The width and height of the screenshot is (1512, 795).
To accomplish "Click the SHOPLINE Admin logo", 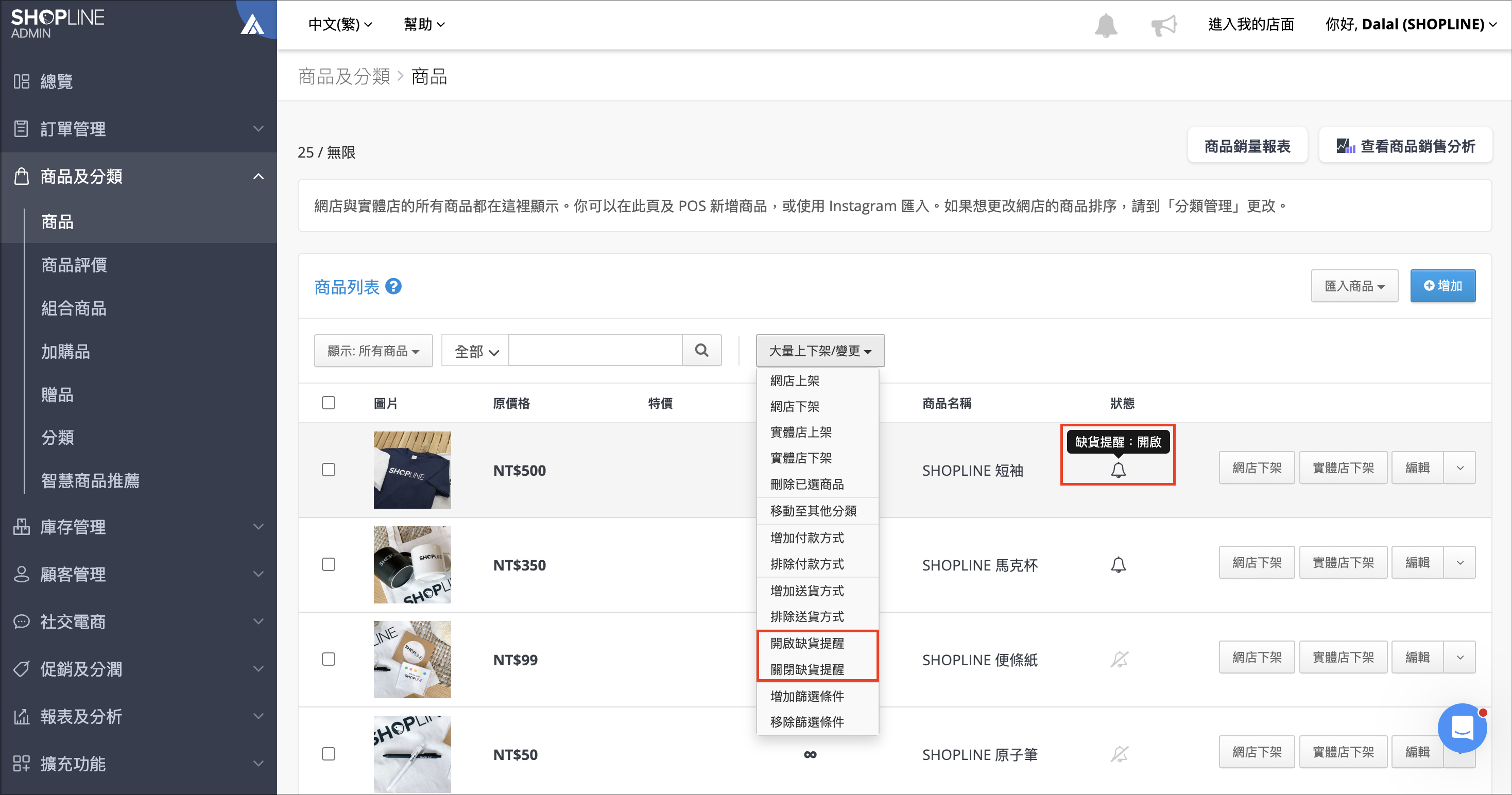I will coord(58,24).
